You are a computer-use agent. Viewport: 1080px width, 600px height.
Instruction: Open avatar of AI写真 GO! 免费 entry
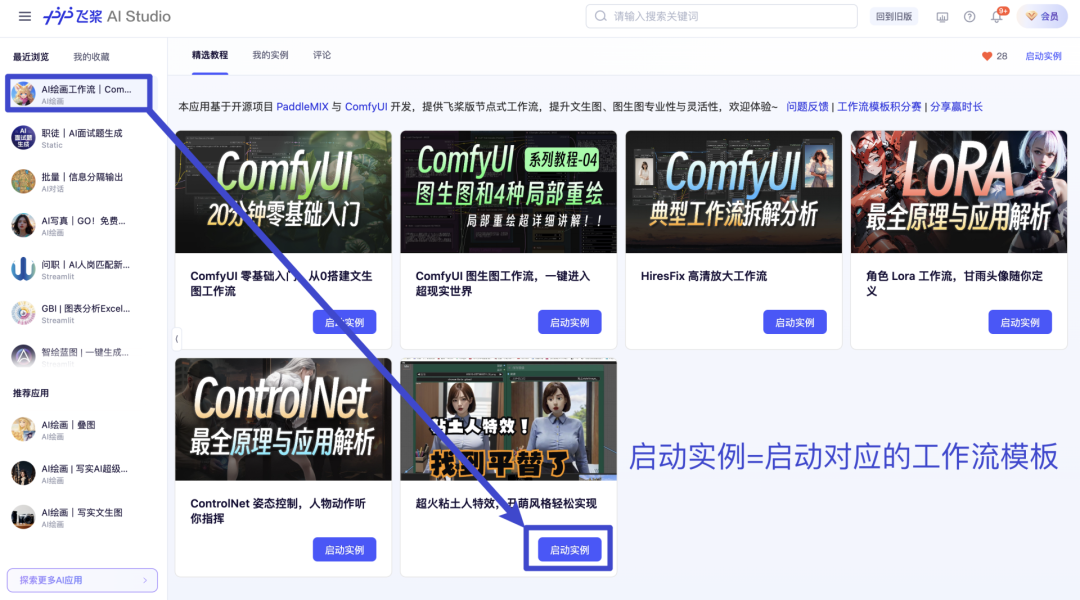tap(23, 225)
